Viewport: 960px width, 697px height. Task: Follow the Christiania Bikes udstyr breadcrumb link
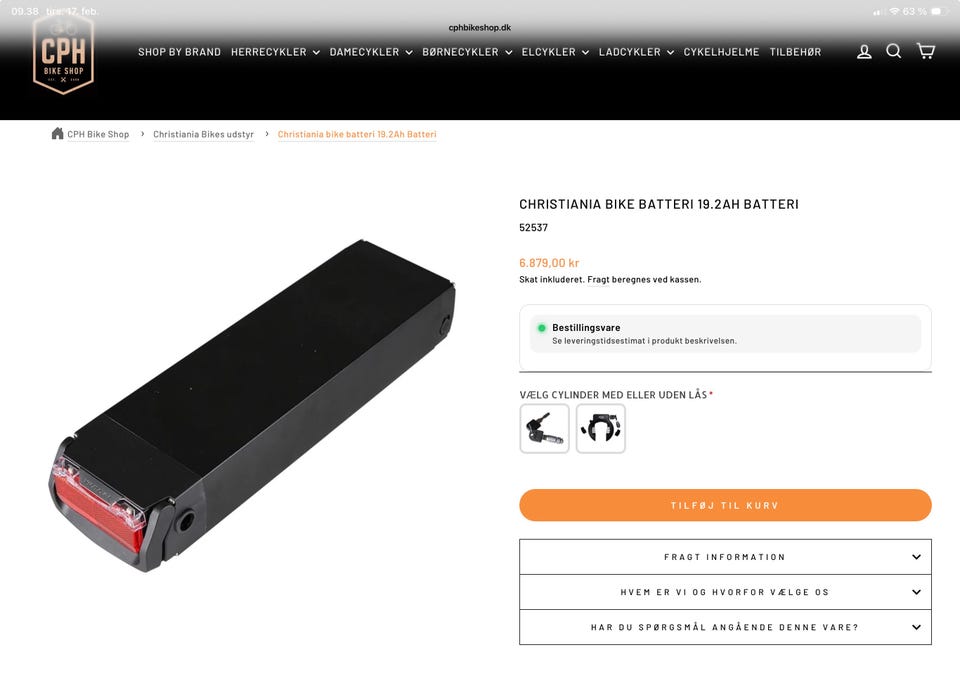coord(203,134)
